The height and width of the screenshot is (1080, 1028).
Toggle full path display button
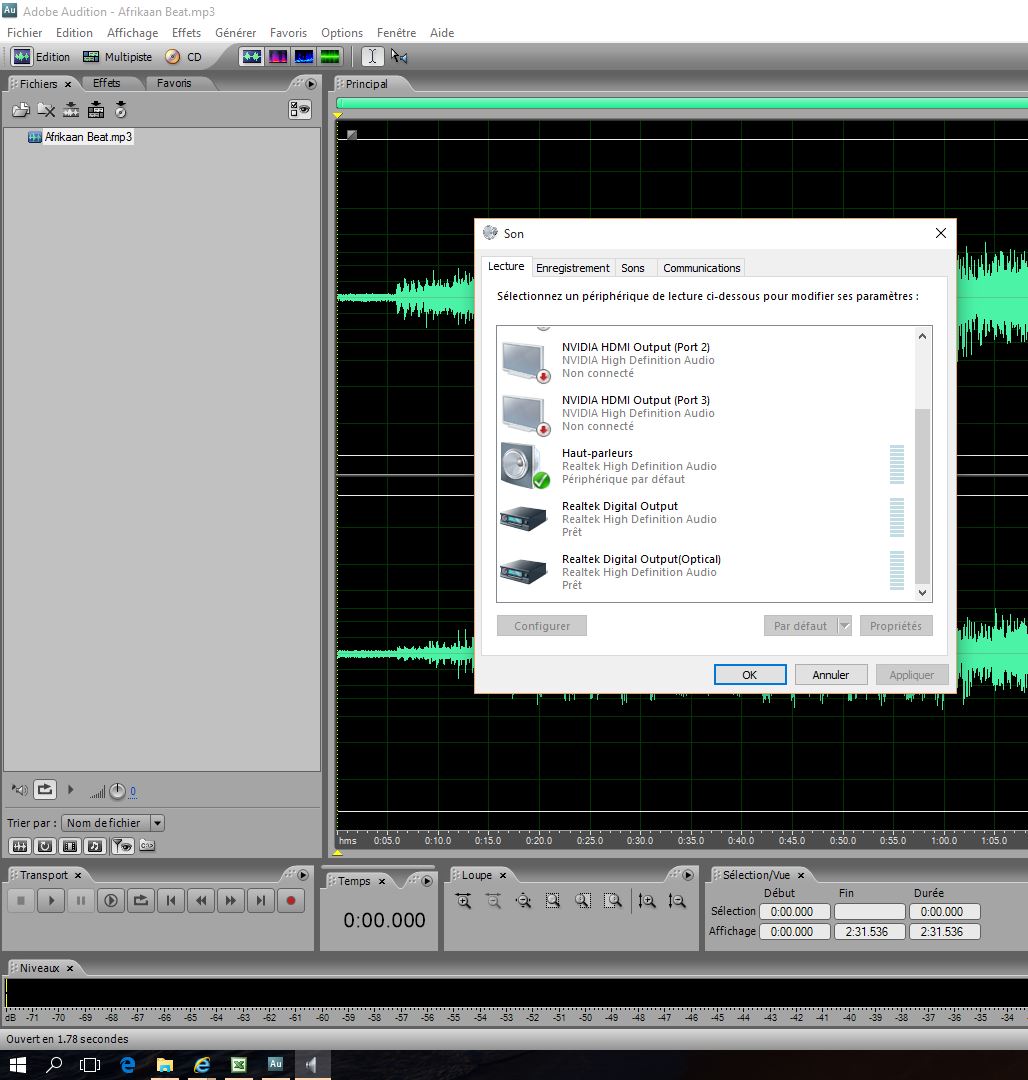pyautogui.click(x=147, y=845)
